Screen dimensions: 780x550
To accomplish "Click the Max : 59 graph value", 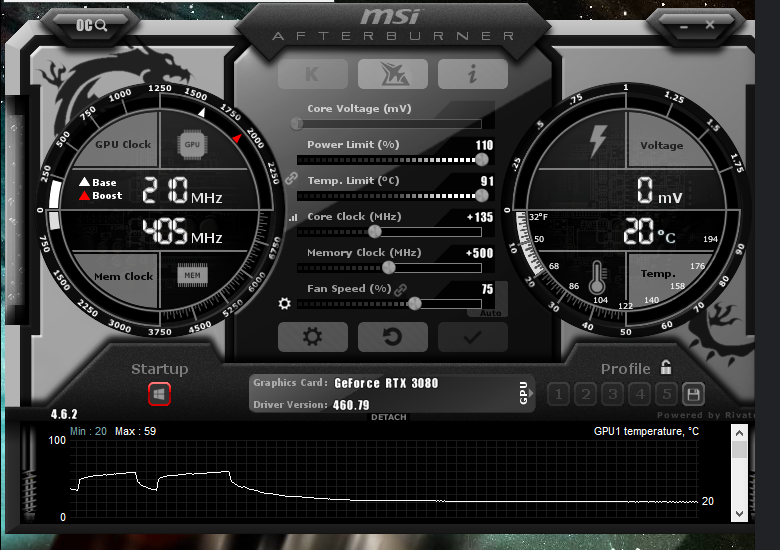I will (x=135, y=431).
